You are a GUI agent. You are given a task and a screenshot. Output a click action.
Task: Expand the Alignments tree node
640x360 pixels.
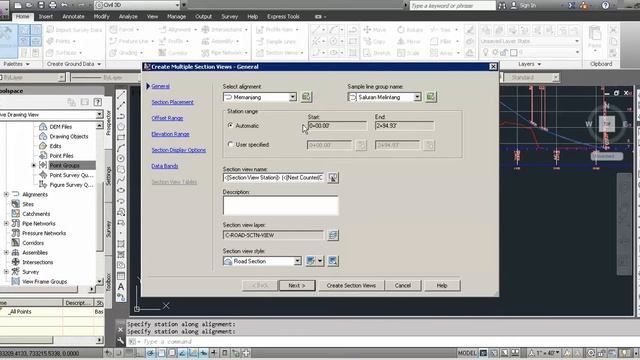pos(6,194)
